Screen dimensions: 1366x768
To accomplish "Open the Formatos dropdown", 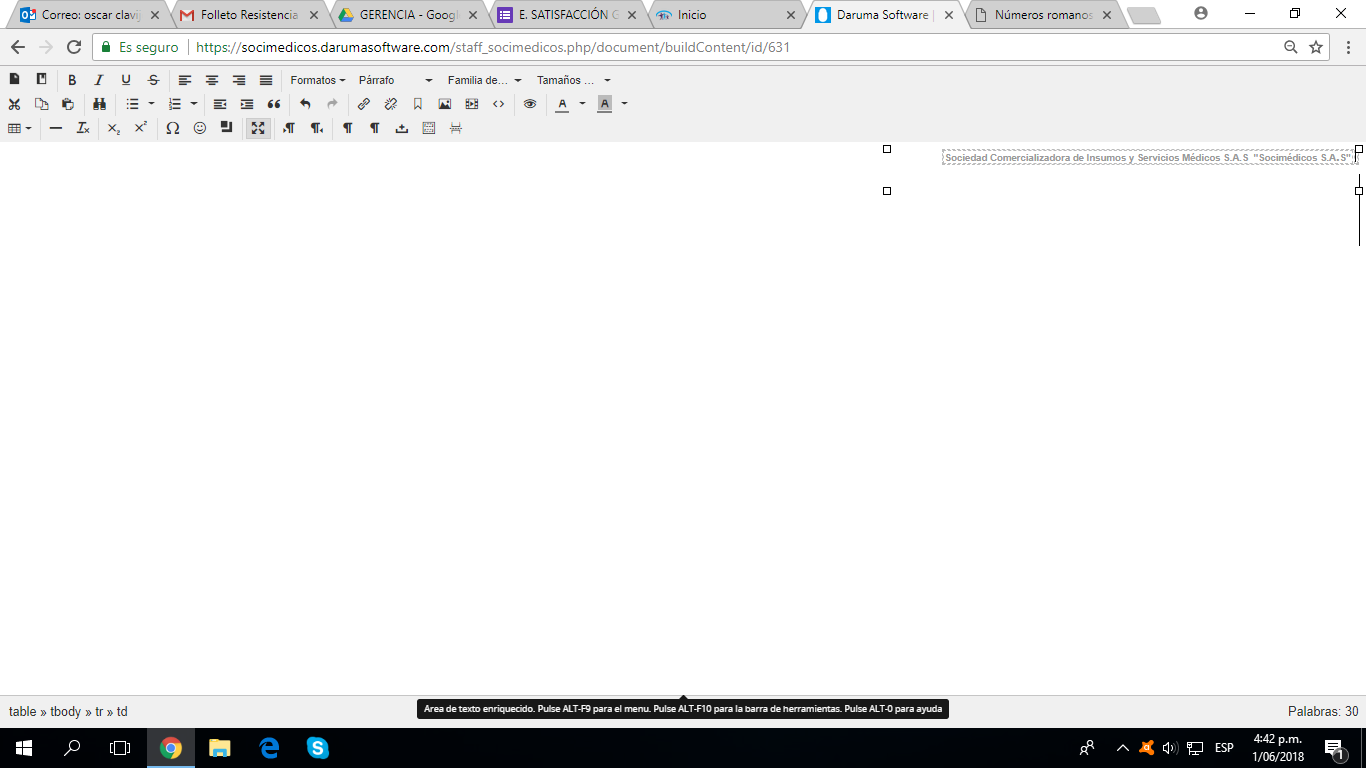I will (x=317, y=80).
